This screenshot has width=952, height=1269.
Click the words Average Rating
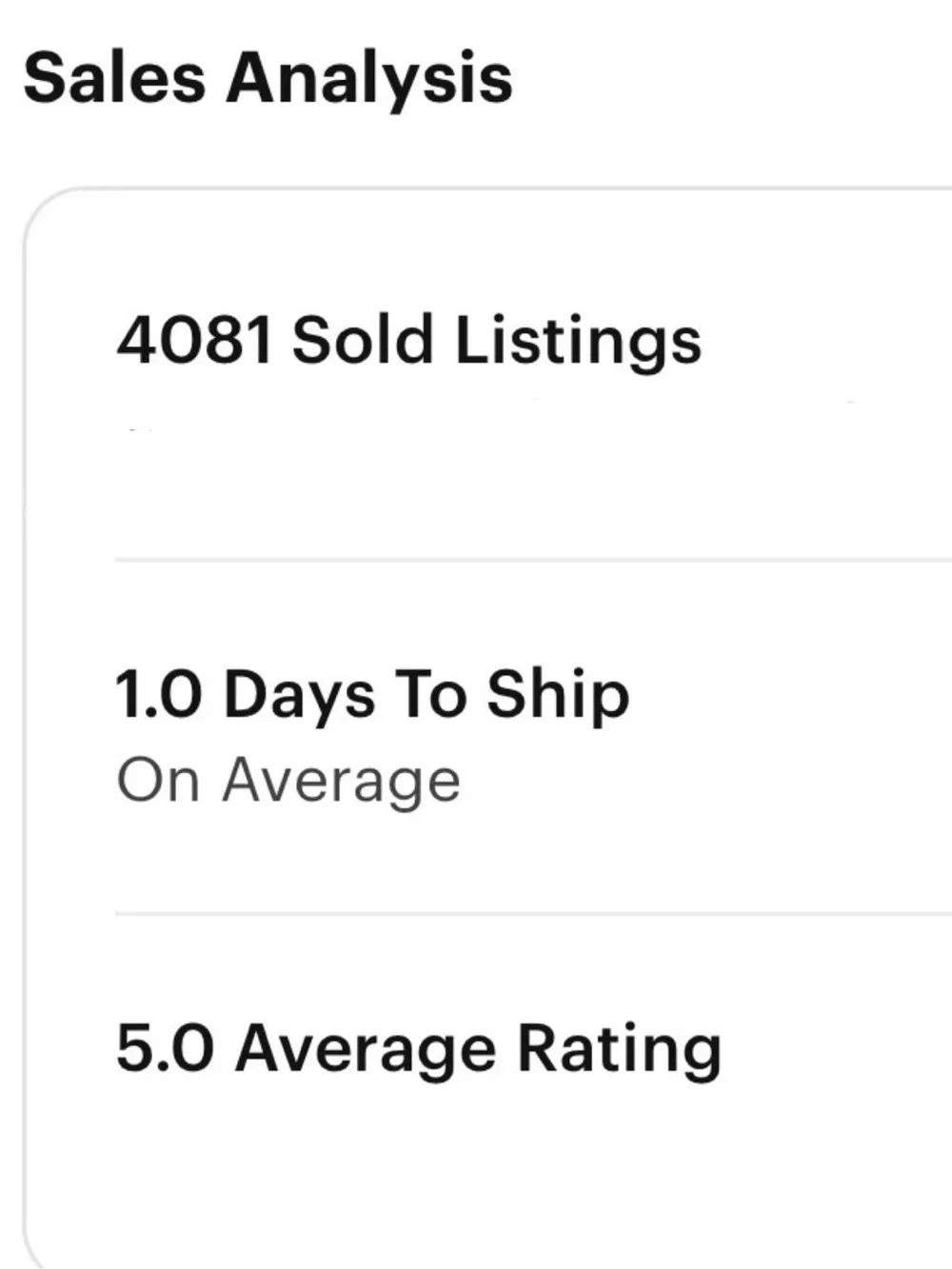(478, 1050)
